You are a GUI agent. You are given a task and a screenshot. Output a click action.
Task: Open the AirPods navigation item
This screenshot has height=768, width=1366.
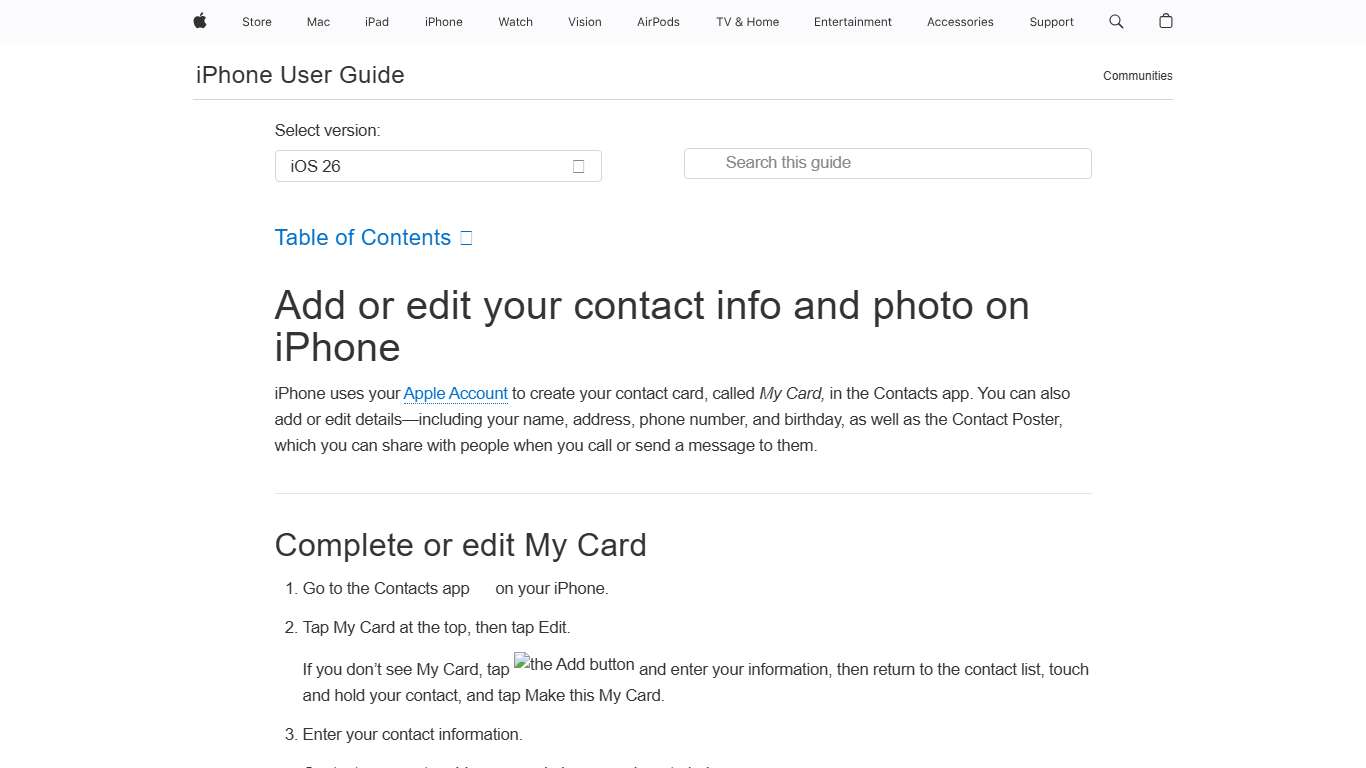point(658,21)
